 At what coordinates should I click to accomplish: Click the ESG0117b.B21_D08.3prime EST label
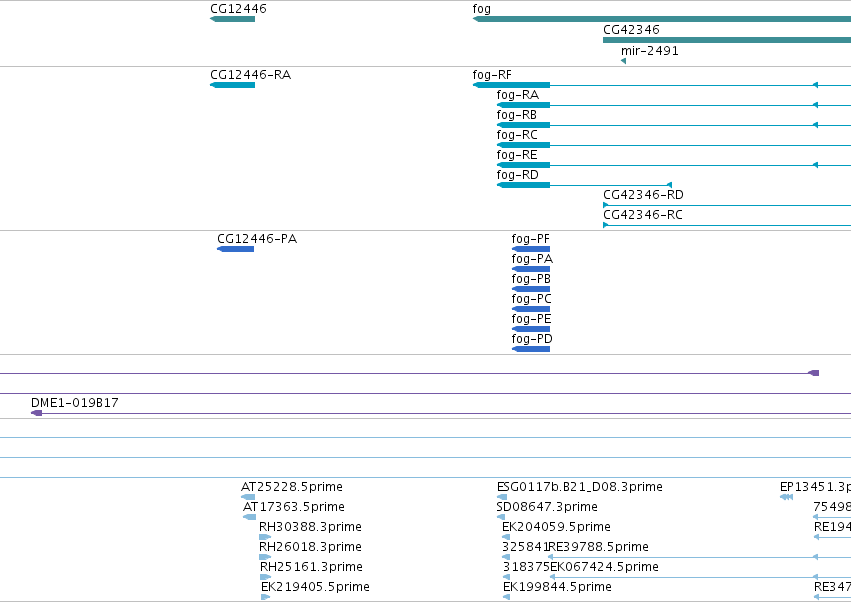coord(580,487)
